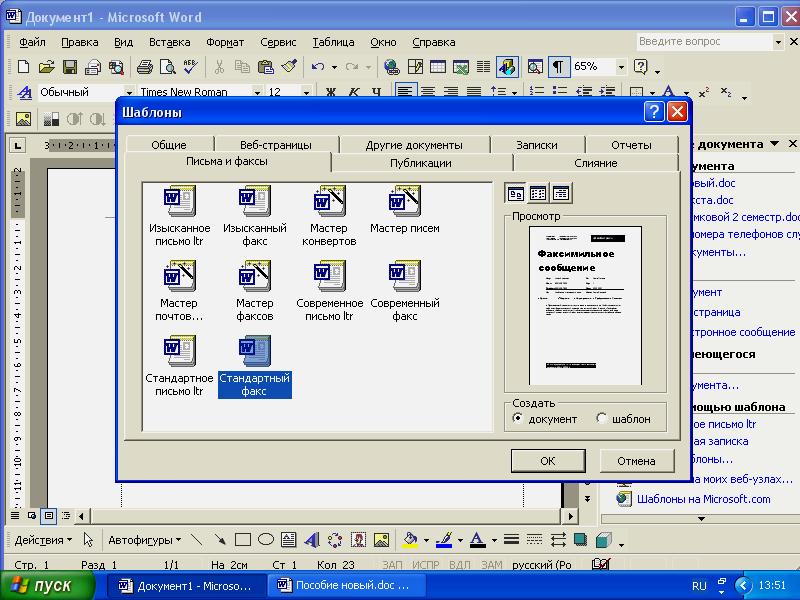The height and width of the screenshot is (600, 800).
Task: Click the Fill Color bucket swatch
Action: (x=410, y=540)
